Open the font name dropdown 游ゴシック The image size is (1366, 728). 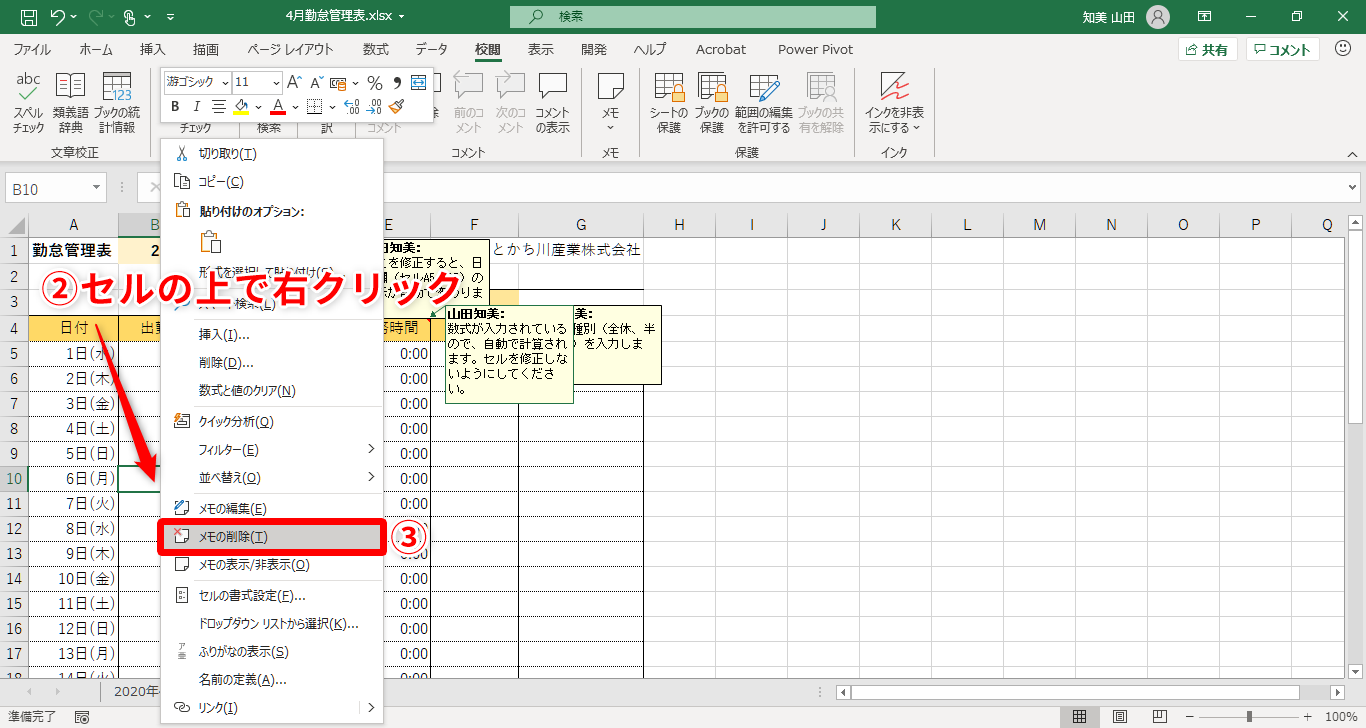point(225,82)
